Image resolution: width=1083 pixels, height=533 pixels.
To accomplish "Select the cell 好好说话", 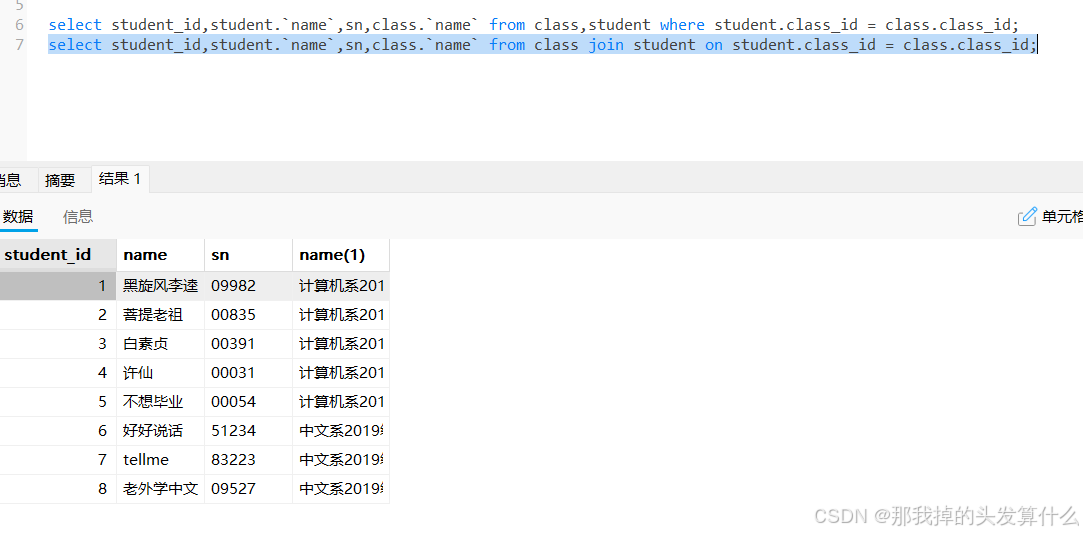I will point(160,431).
